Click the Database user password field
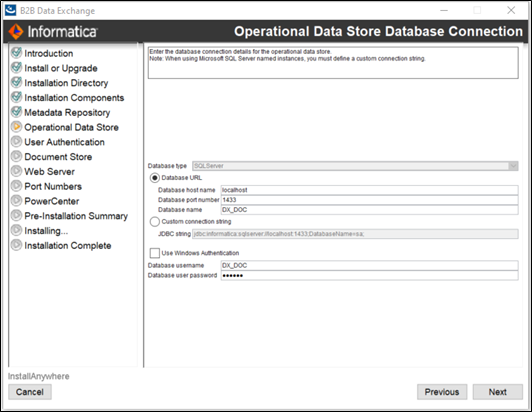 pos(369,275)
